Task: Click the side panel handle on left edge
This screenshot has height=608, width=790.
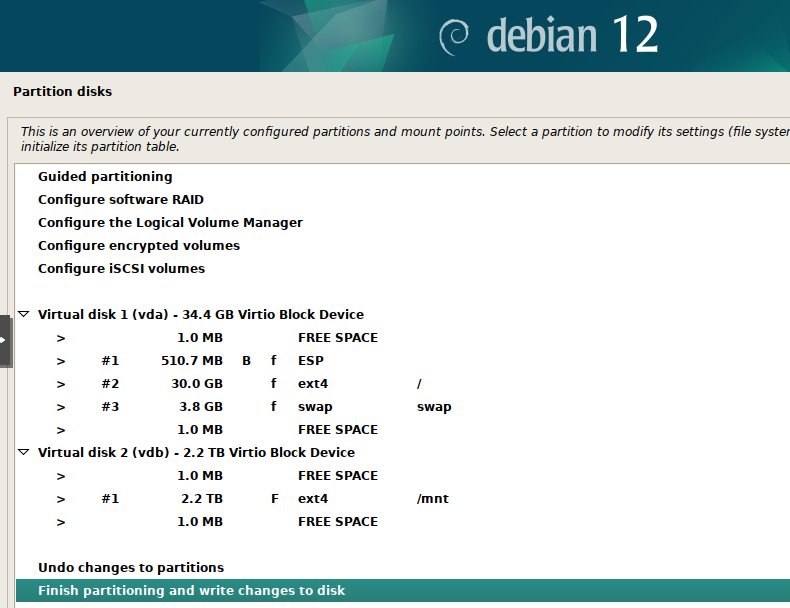Action: (5, 341)
